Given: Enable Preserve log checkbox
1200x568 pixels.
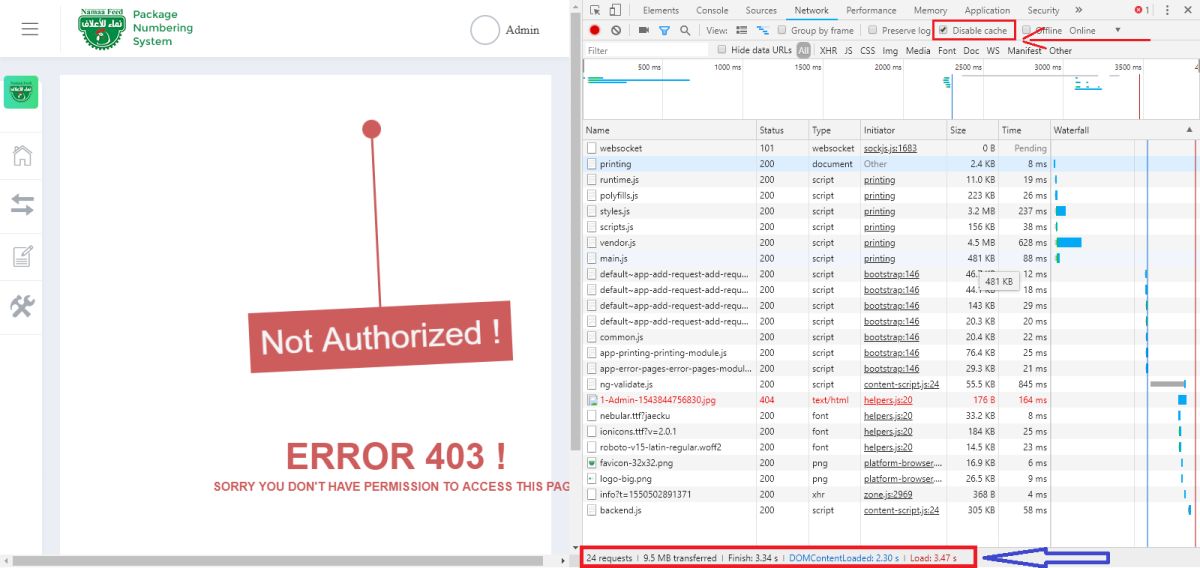Looking at the screenshot, I should pyautogui.click(x=873, y=30).
